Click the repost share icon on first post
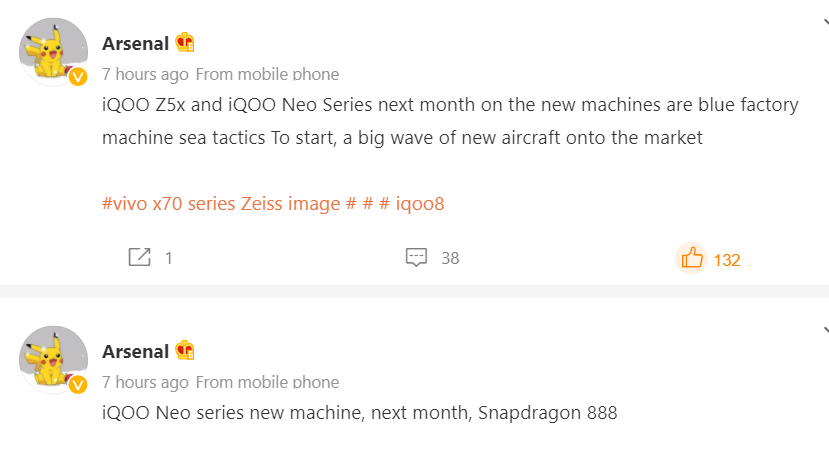Image resolution: width=829 pixels, height=453 pixels. click(140, 257)
